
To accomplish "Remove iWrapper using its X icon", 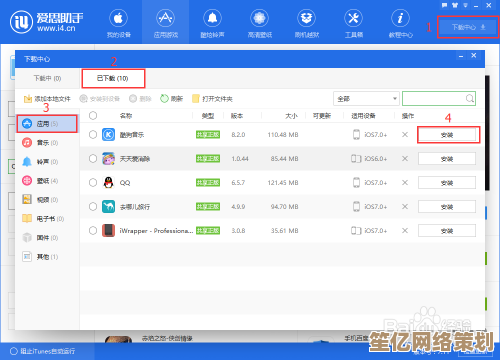I will click(x=405, y=231).
